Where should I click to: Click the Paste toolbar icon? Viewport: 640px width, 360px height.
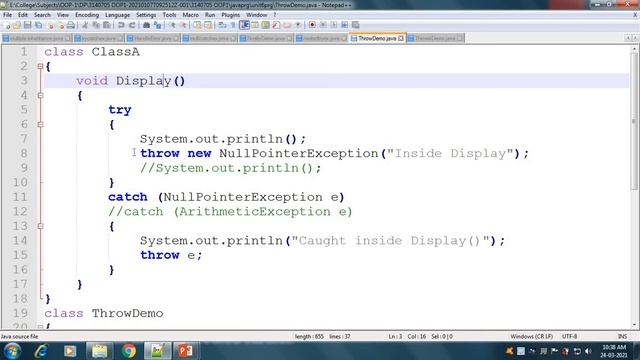pyautogui.click(x=107, y=25)
